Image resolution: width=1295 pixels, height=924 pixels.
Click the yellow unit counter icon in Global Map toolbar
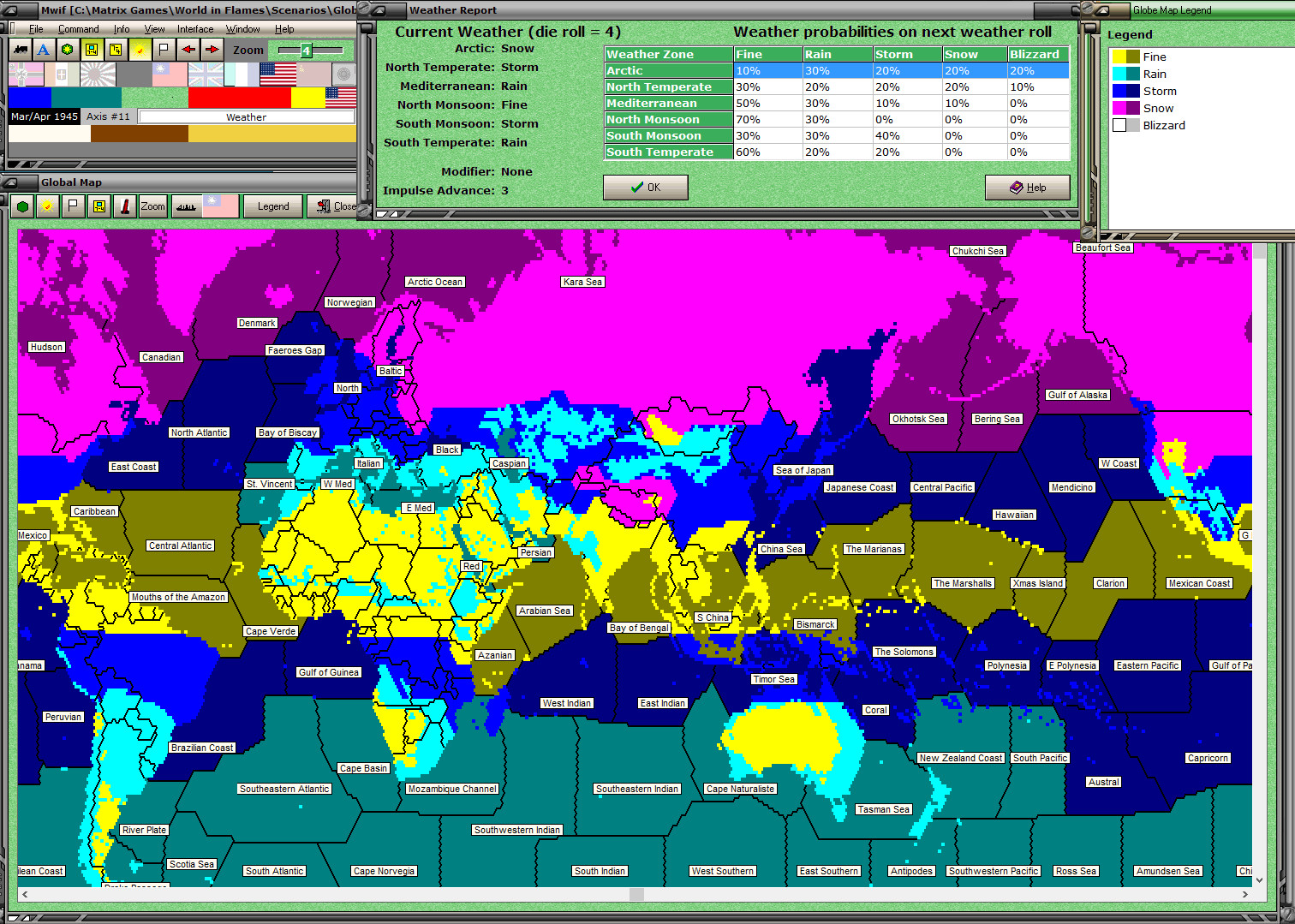(x=99, y=206)
